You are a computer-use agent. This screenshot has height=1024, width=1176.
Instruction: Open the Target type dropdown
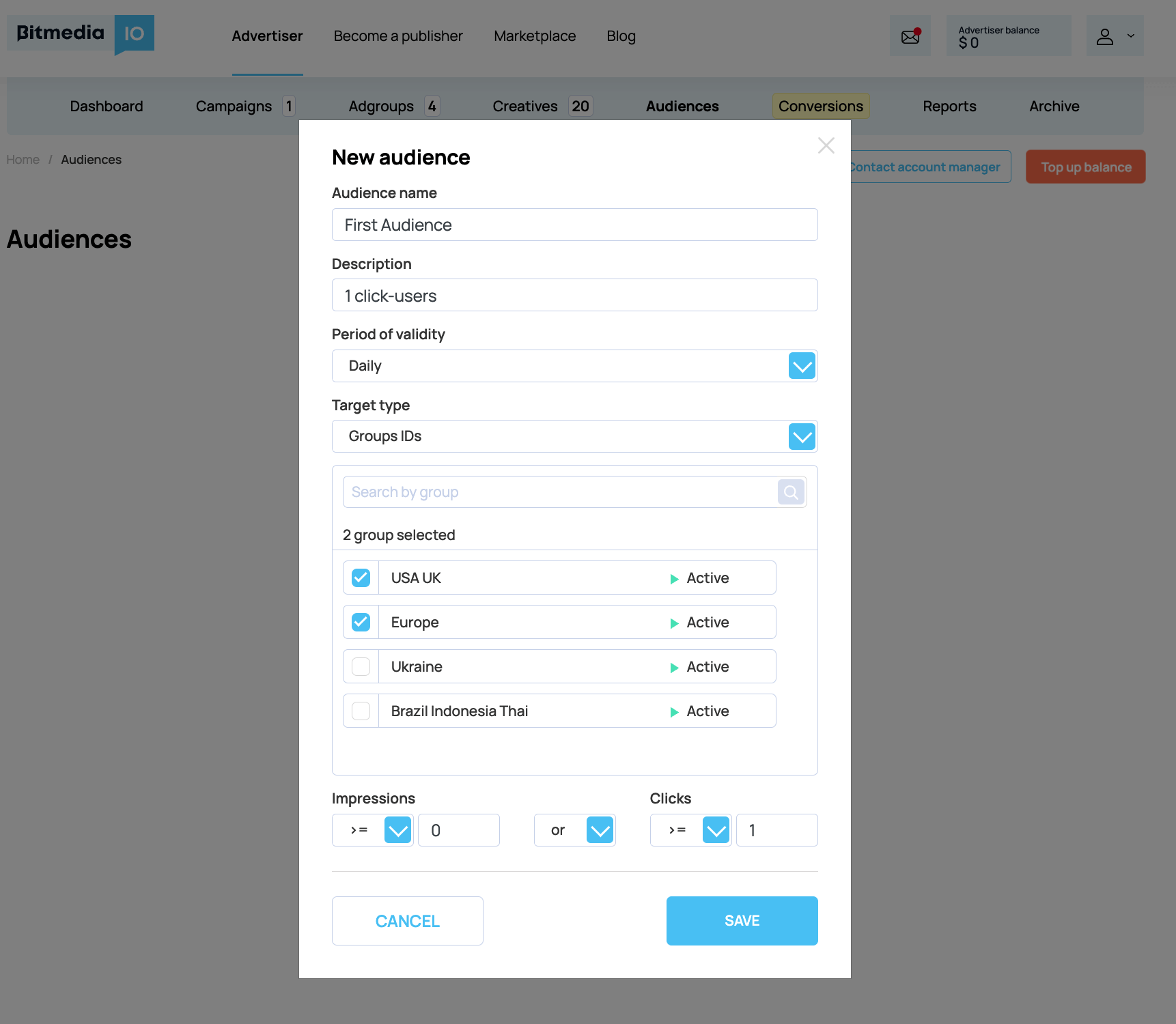[x=801, y=436]
